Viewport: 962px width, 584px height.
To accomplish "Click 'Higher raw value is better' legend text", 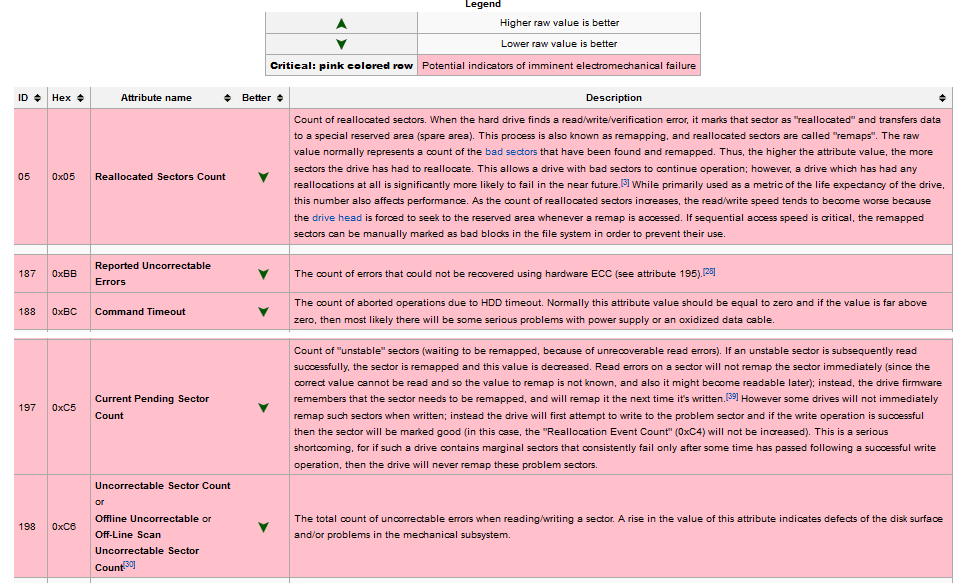I will pyautogui.click(x=560, y=23).
